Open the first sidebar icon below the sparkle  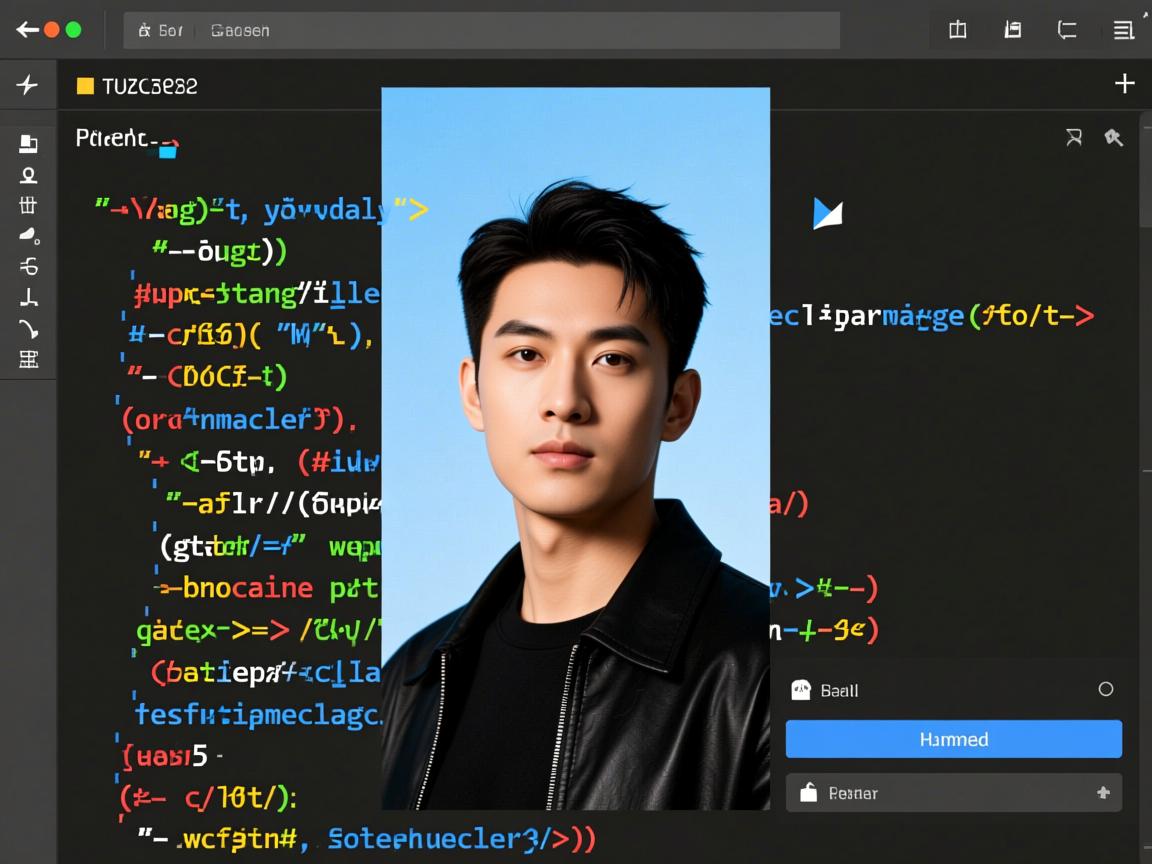(x=28, y=144)
